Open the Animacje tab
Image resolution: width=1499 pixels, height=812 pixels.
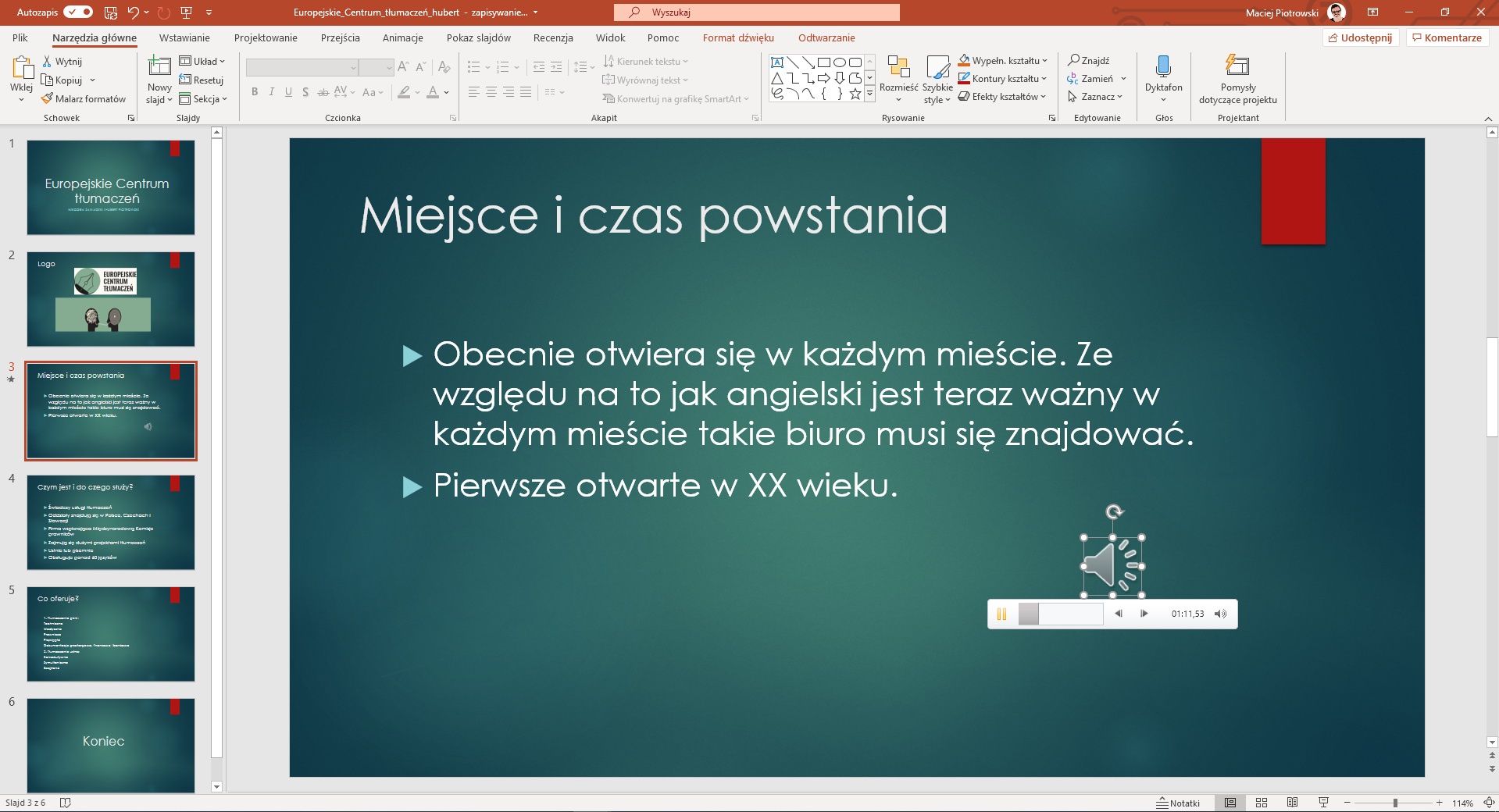[402, 37]
